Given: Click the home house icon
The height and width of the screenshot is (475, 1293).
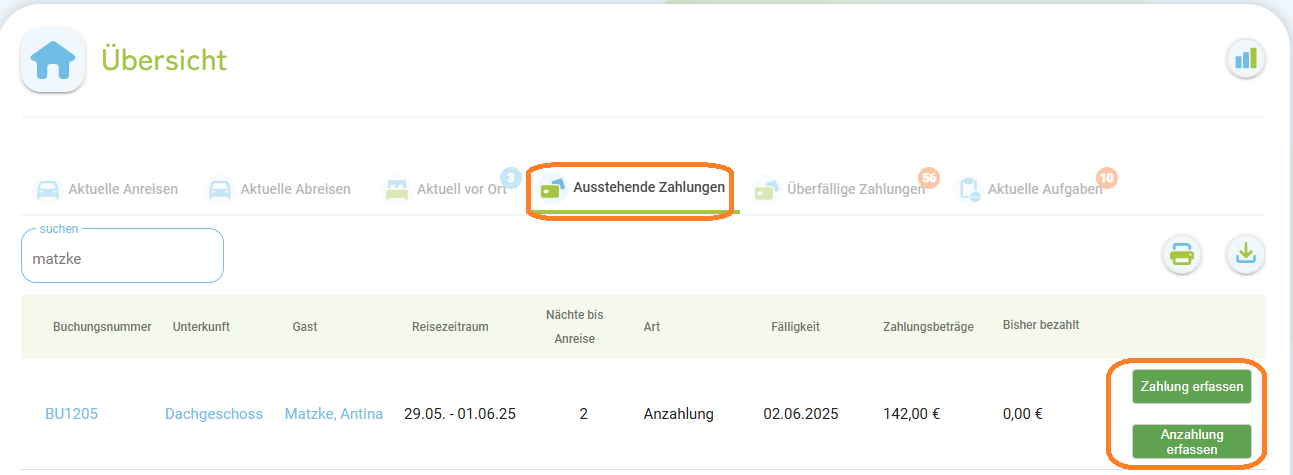Looking at the screenshot, I should (53, 60).
